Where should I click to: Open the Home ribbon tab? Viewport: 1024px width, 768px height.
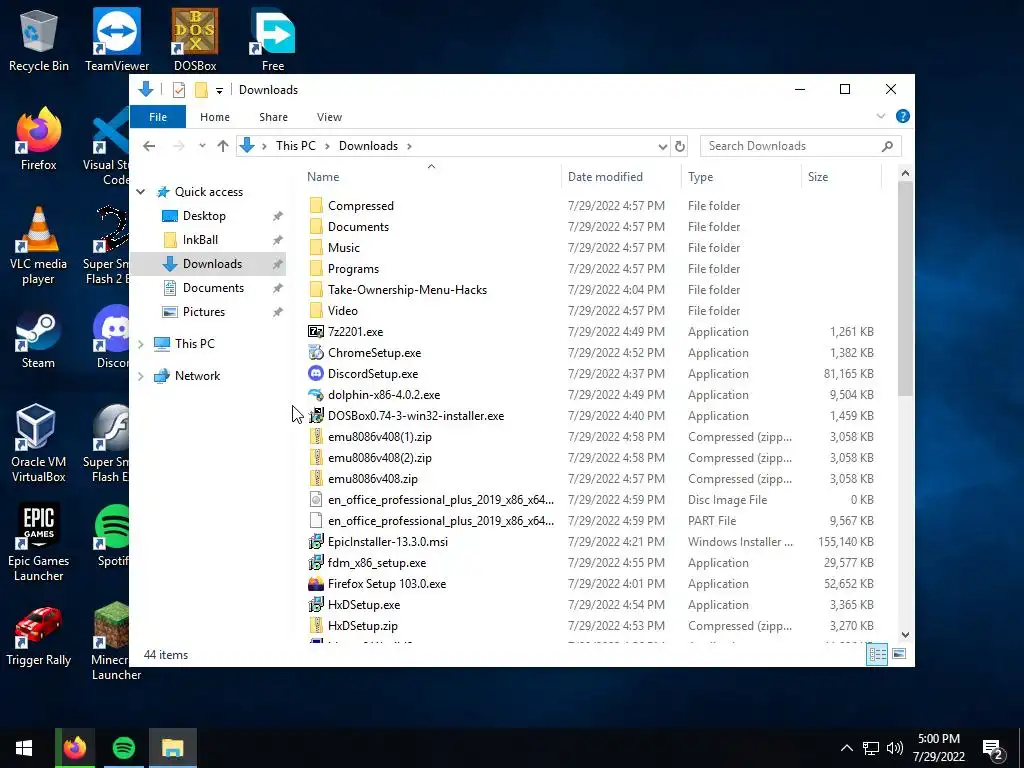pyautogui.click(x=215, y=117)
